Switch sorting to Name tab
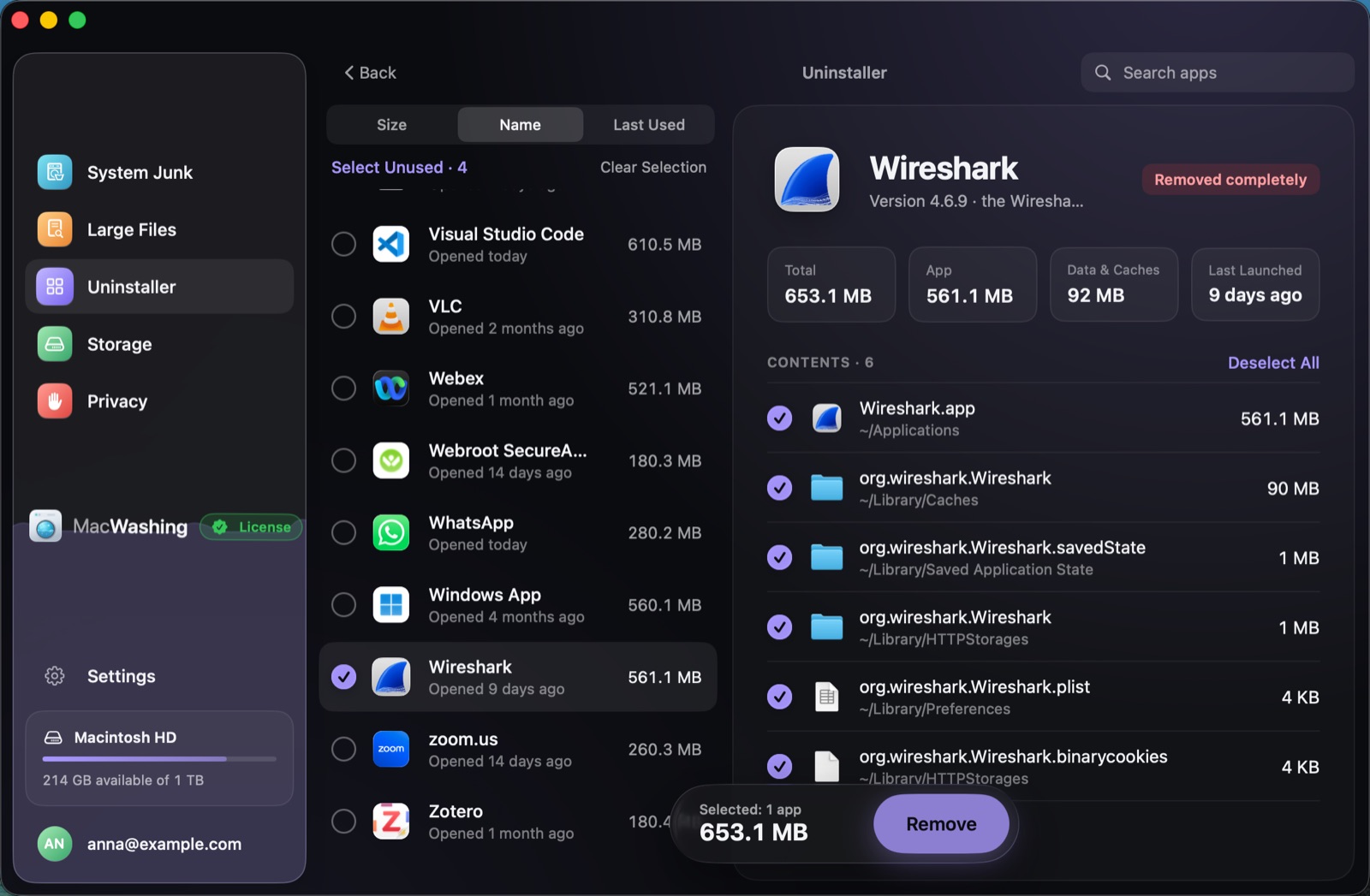The width and height of the screenshot is (1370, 896). click(521, 125)
